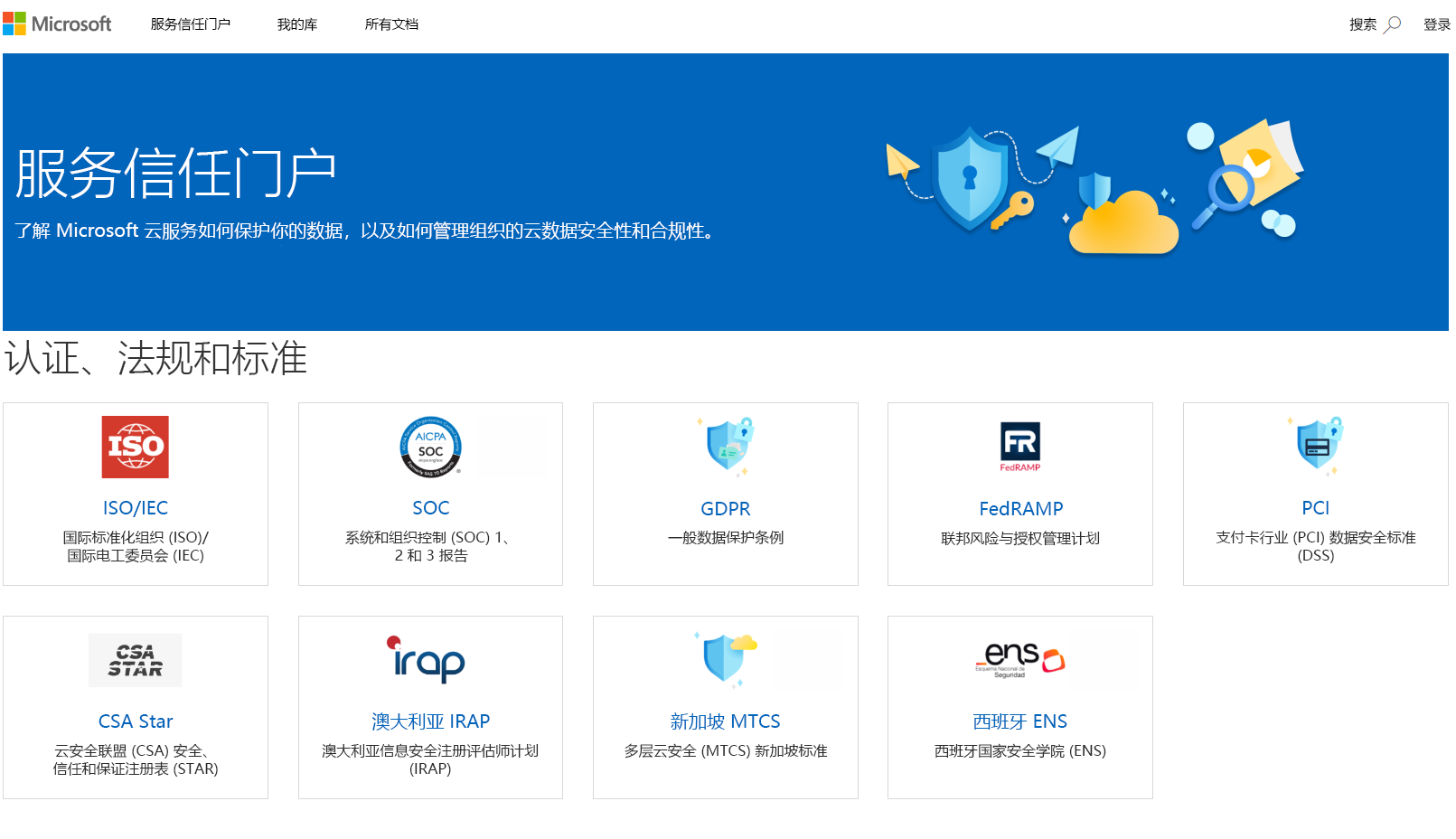
Task: Click the 搜索 label in header
Action: [1363, 24]
